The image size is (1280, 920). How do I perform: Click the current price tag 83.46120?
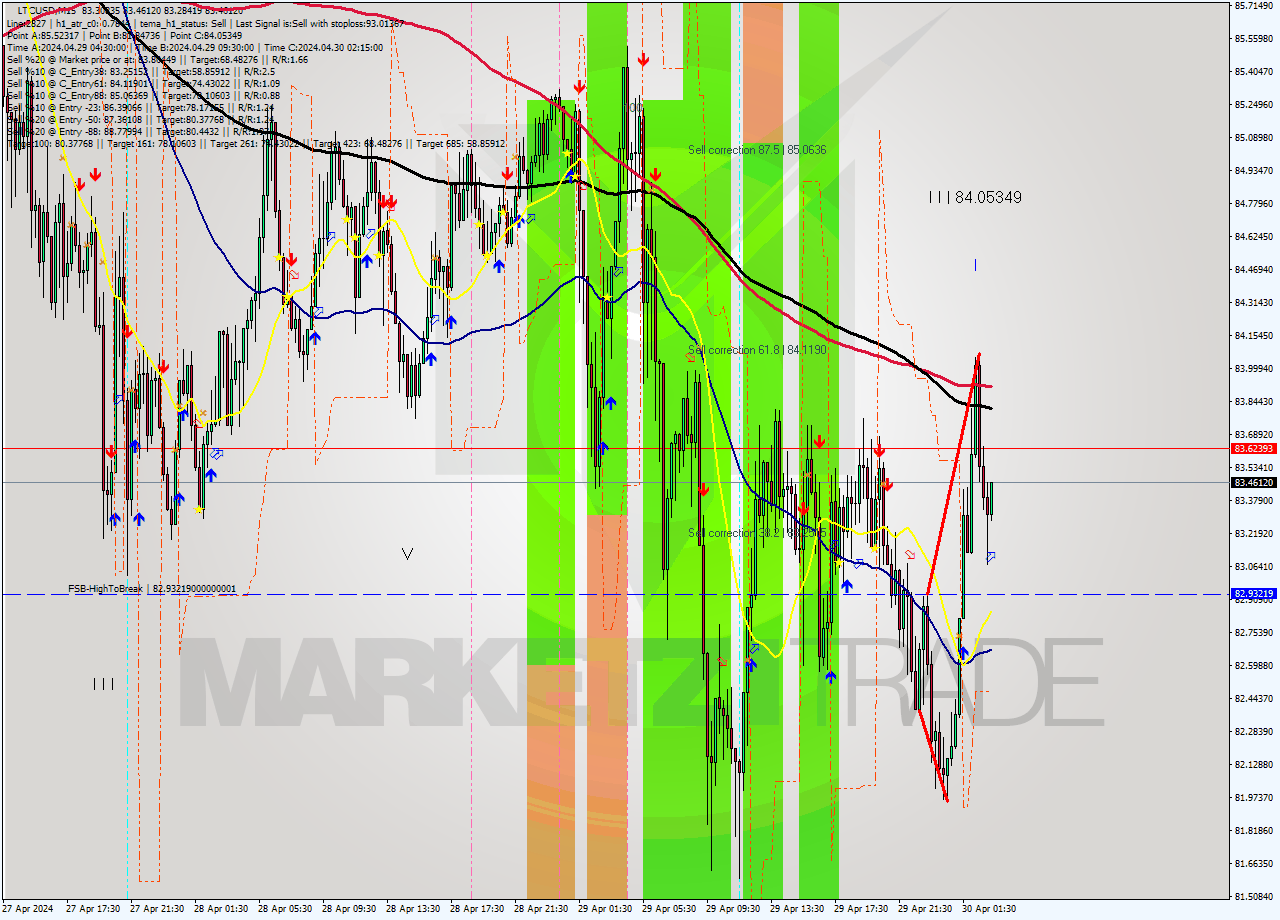coord(1254,483)
